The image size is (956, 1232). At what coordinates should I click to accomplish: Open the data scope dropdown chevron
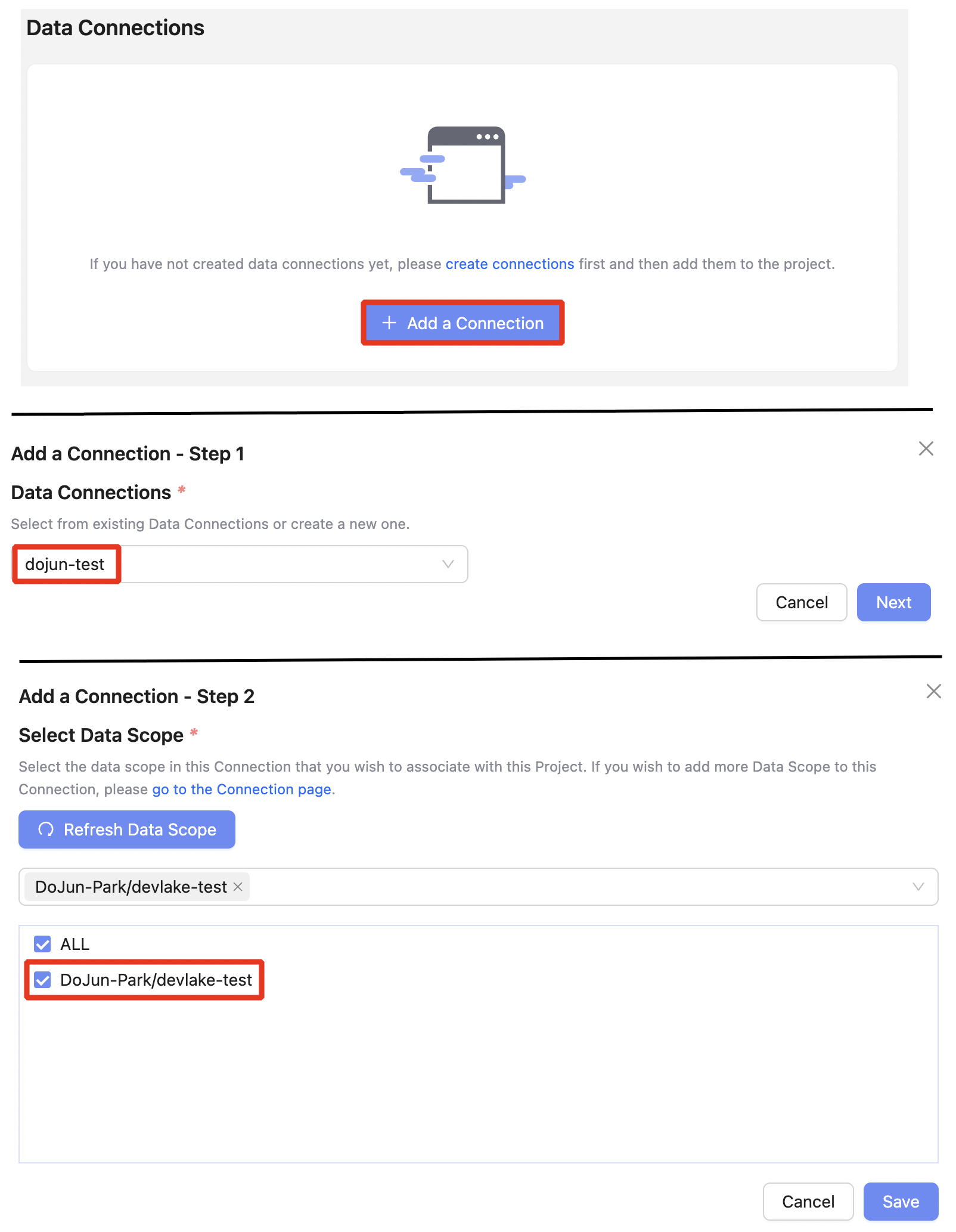click(918, 887)
